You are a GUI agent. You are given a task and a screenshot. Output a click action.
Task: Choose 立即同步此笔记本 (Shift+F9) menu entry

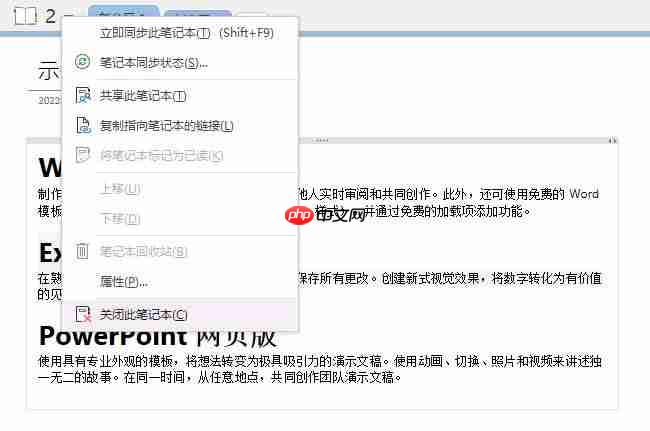point(180,33)
